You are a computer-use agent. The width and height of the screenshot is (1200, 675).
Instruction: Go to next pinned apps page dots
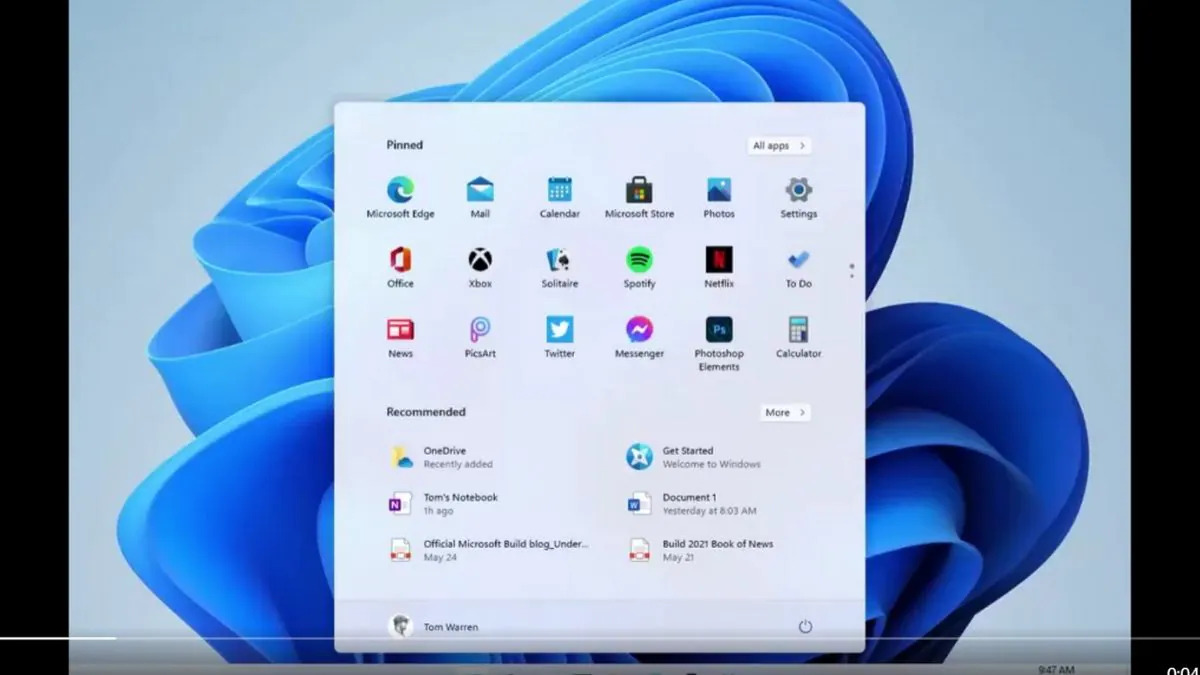point(851,270)
